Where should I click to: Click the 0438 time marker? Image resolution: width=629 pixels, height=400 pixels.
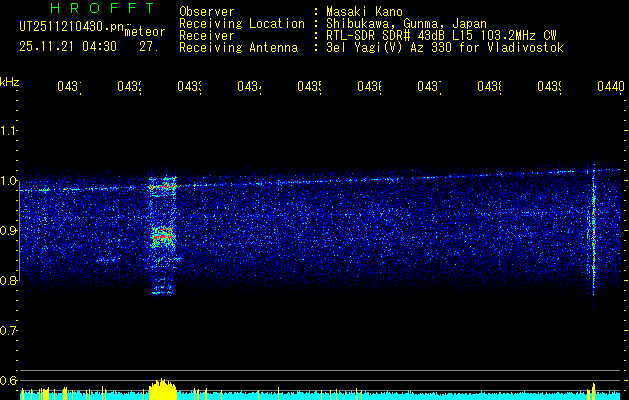[489, 86]
